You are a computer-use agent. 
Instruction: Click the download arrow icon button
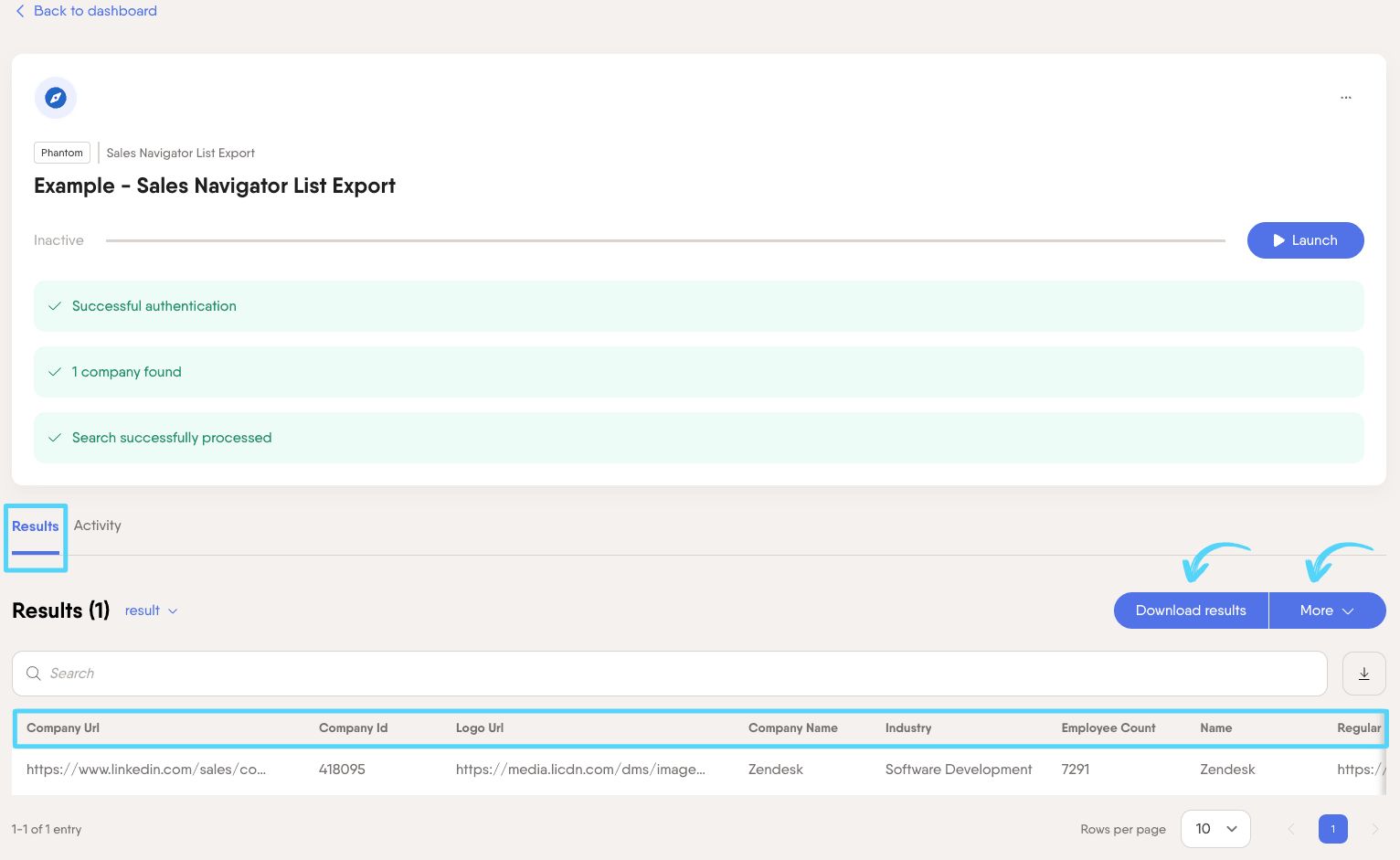1363,674
